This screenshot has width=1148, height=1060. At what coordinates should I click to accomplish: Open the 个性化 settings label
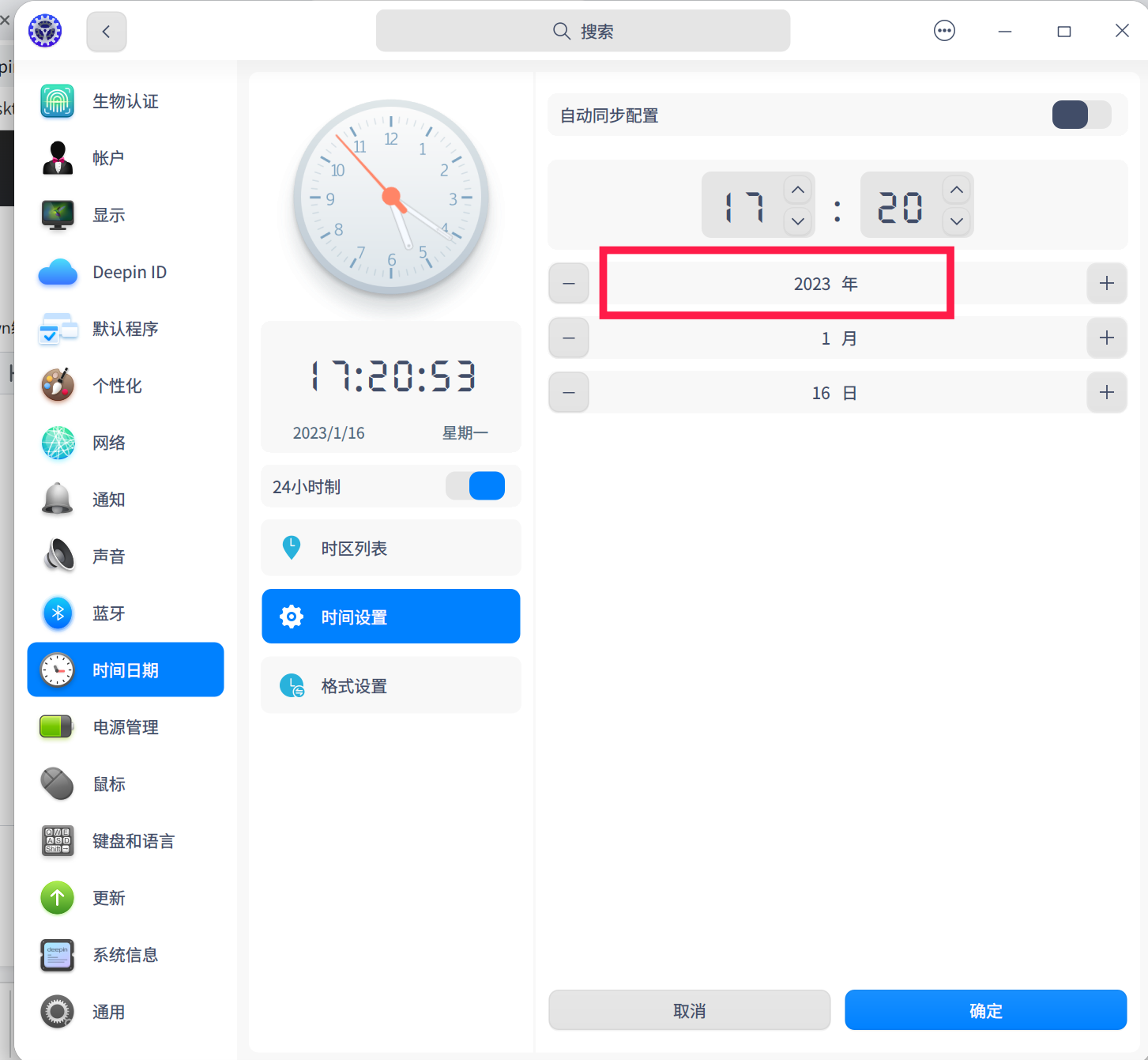tap(117, 386)
